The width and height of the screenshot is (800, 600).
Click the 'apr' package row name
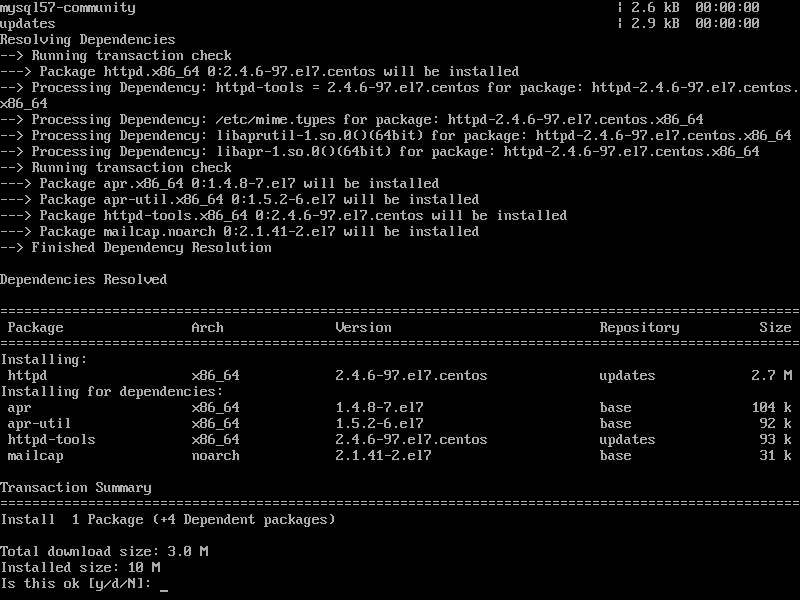point(19,408)
